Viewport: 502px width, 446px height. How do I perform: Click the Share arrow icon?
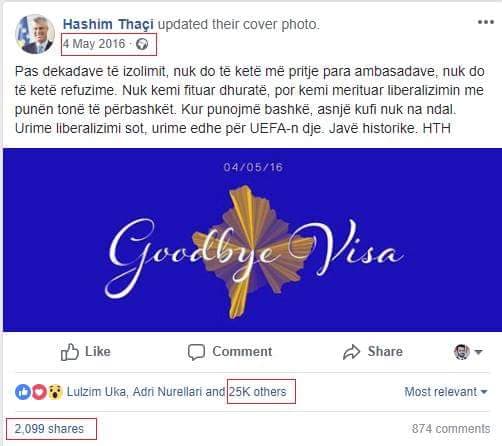point(352,352)
